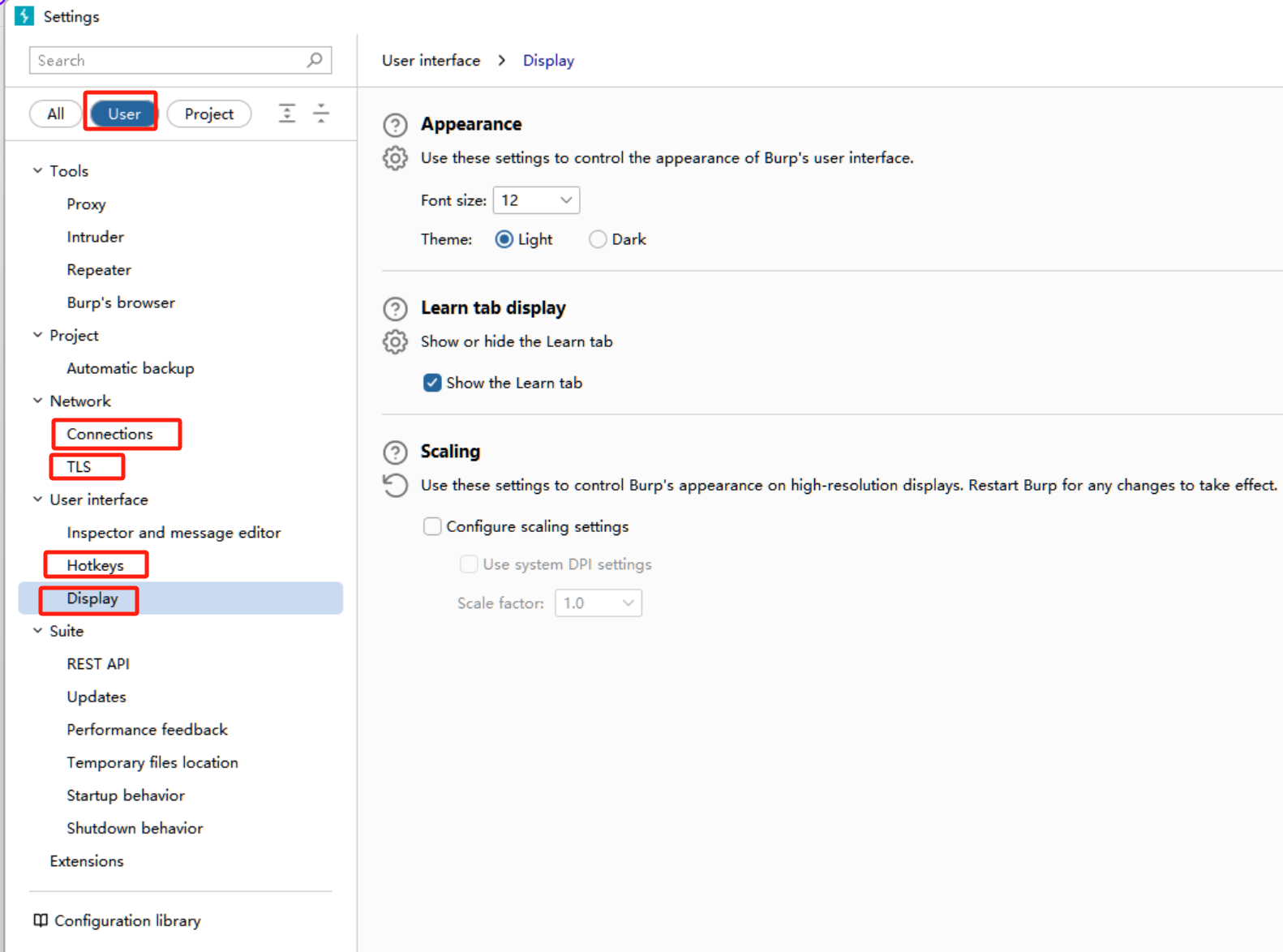Click the Scaling section help icon
The width and height of the screenshot is (1283, 952).
coord(395,452)
